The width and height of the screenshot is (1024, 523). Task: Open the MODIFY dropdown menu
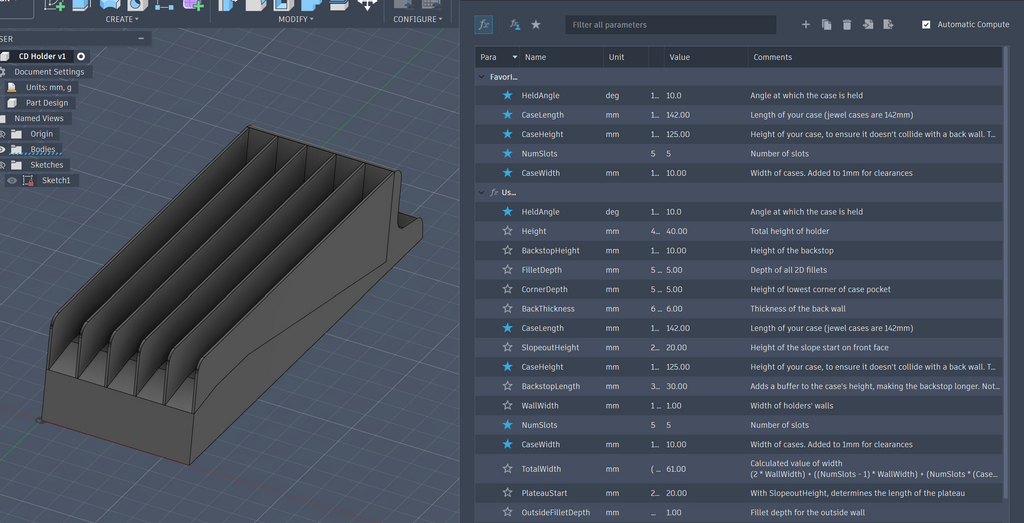click(x=296, y=20)
